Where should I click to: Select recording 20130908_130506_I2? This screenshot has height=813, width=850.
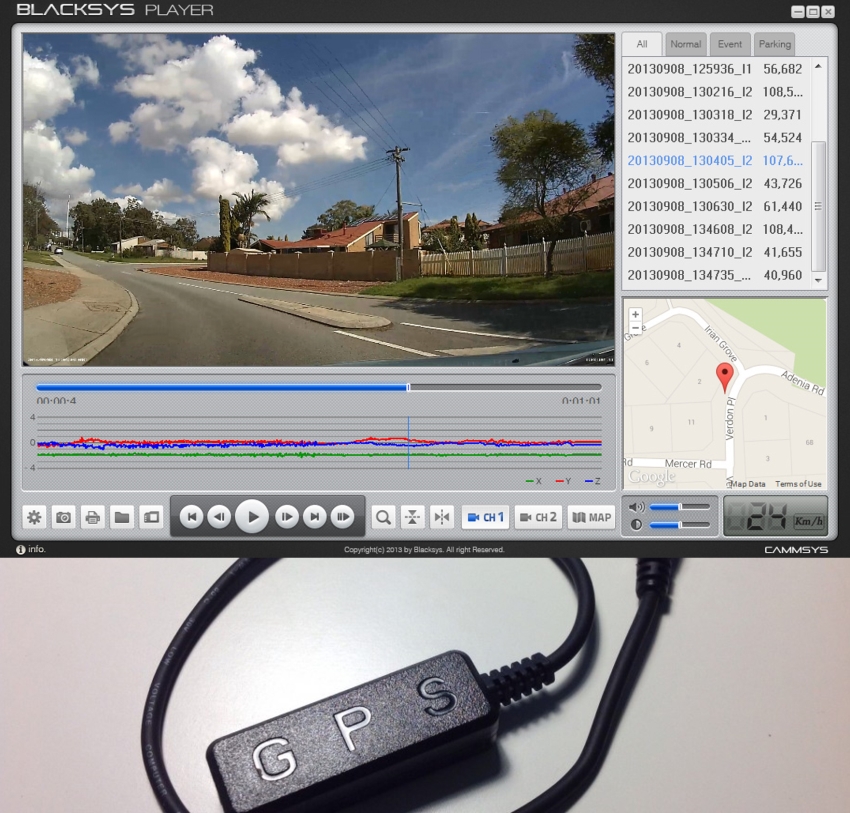pos(716,183)
